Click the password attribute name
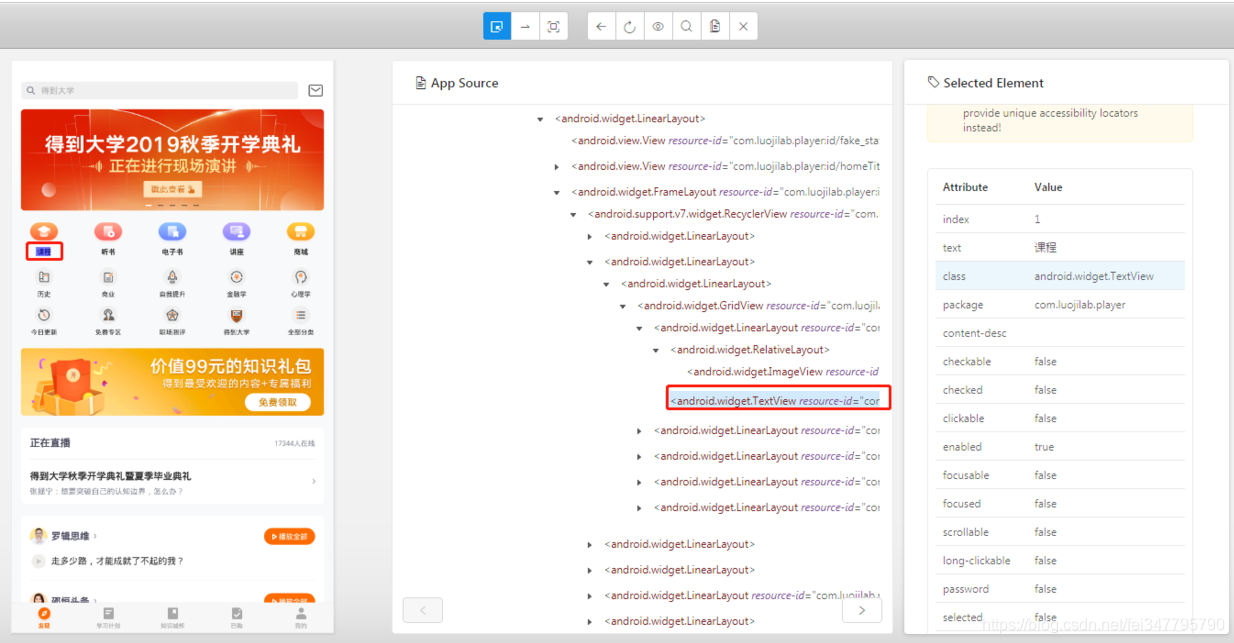The image size is (1234, 643). click(966, 589)
